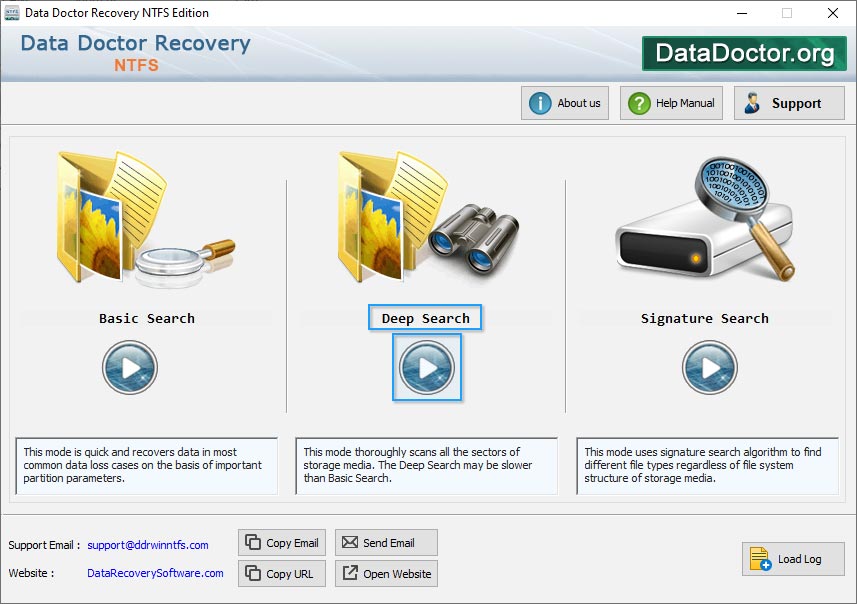Image resolution: width=857 pixels, height=604 pixels.
Task: Click the Data Doctor Recovery NTFS heading
Action: tap(136, 52)
